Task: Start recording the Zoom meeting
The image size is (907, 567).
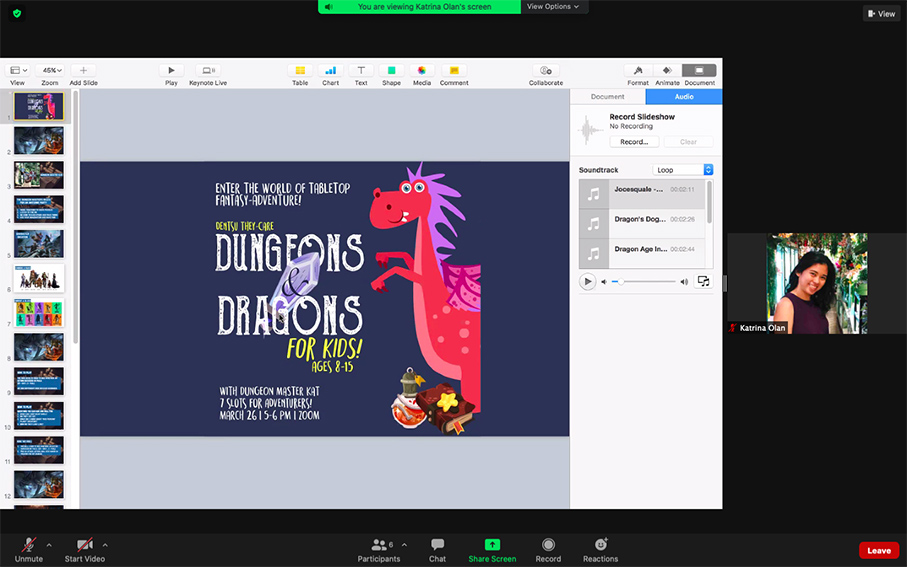Action: [548, 550]
